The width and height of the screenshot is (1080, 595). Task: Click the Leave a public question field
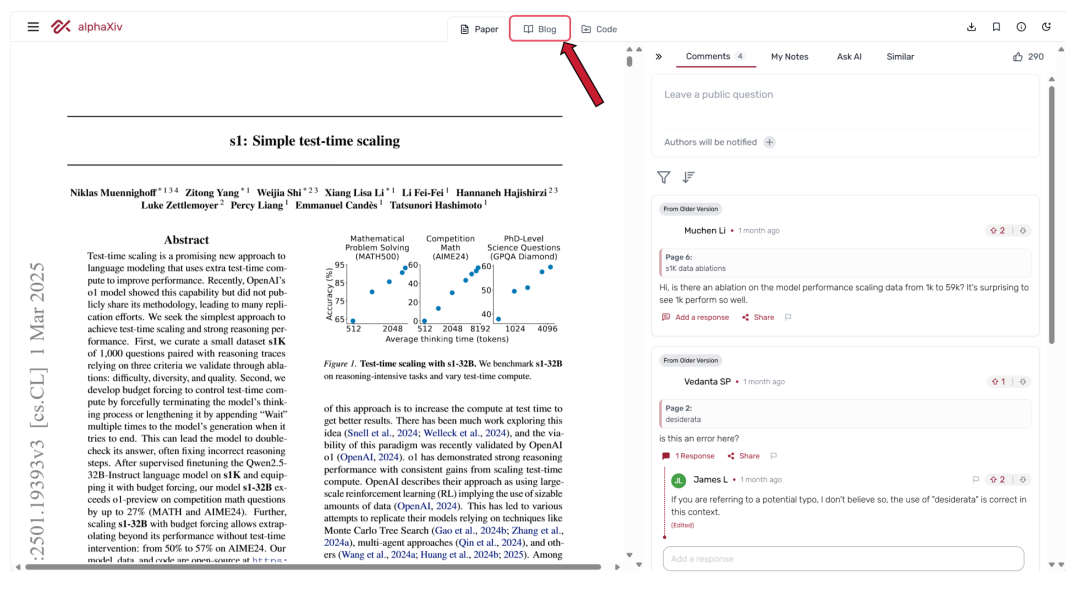pyautogui.click(x=845, y=102)
